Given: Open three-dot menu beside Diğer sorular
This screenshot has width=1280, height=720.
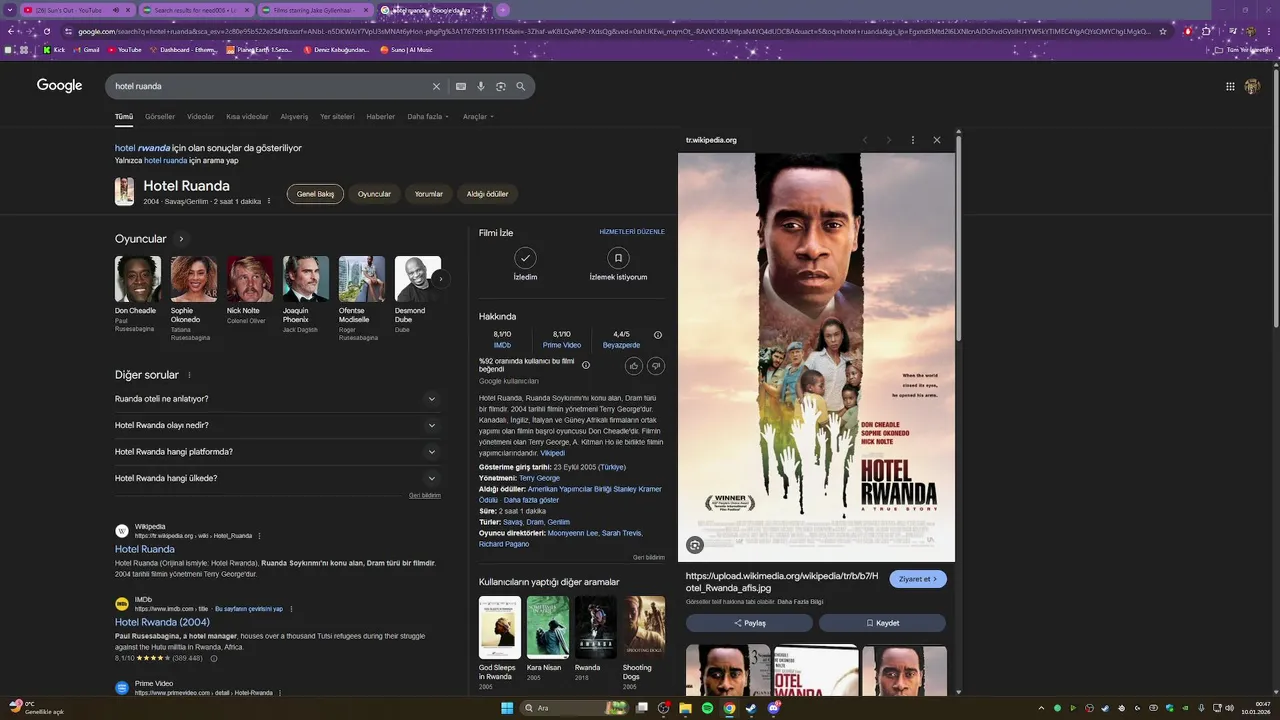Looking at the screenshot, I should click(x=189, y=375).
